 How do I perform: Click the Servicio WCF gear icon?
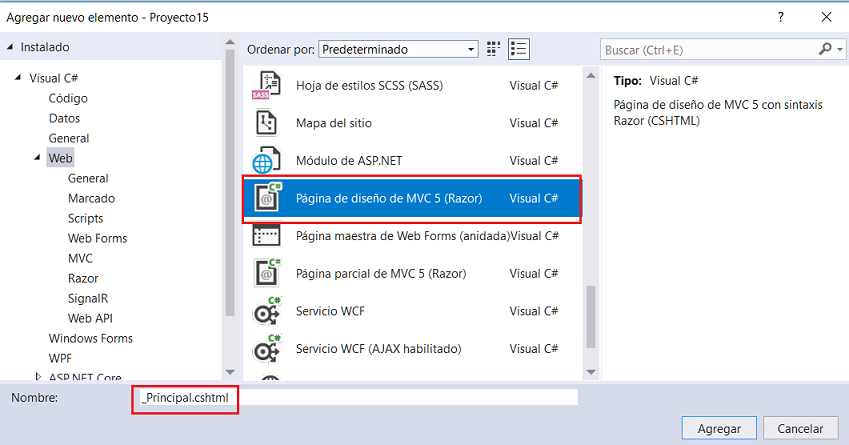(x=267, y=311)
